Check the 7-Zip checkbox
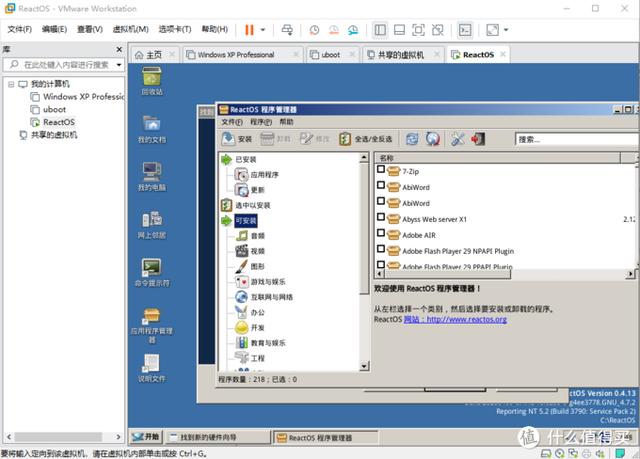 (381, 169)
